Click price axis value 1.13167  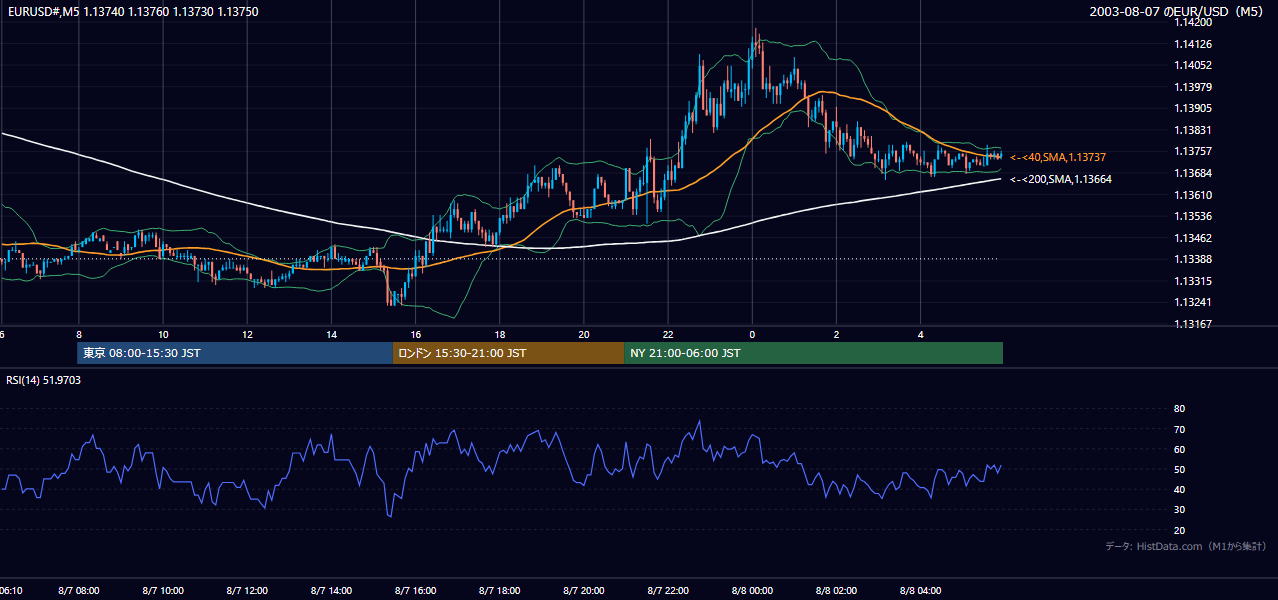[1194, 324]
